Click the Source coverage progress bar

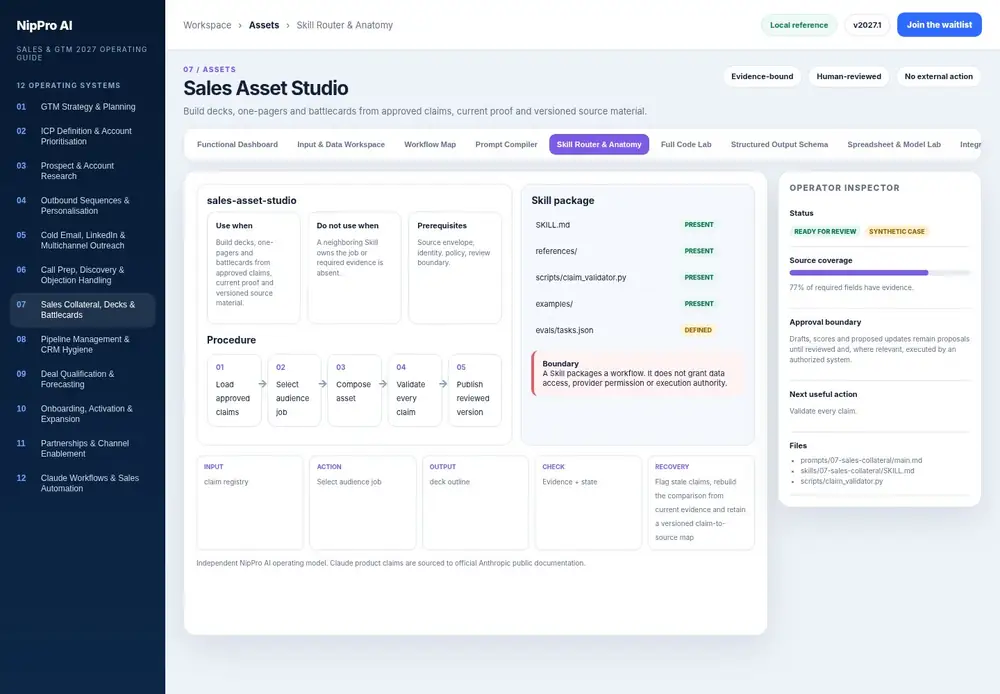click(x=879, y=273)
